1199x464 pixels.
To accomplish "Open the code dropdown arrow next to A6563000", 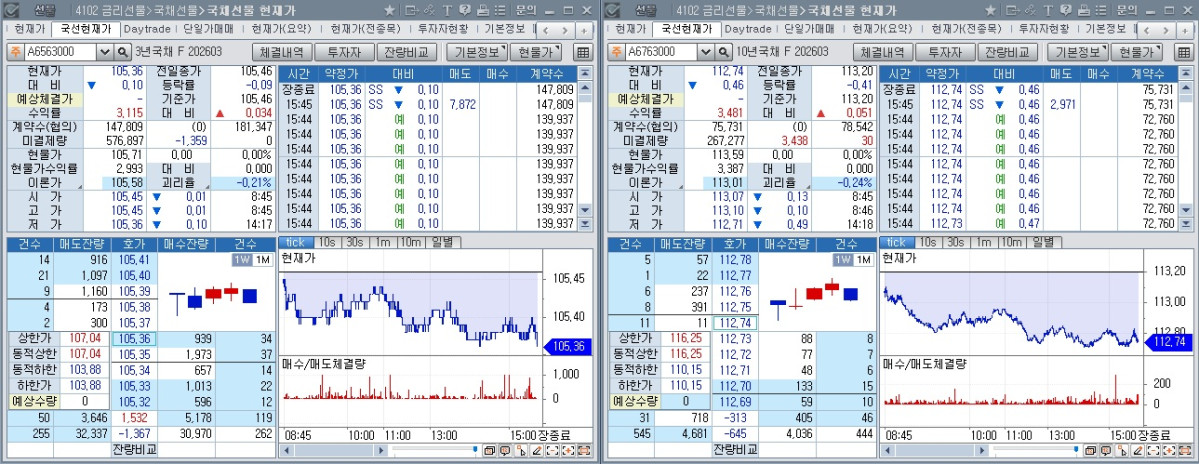I will click(105, 52).
